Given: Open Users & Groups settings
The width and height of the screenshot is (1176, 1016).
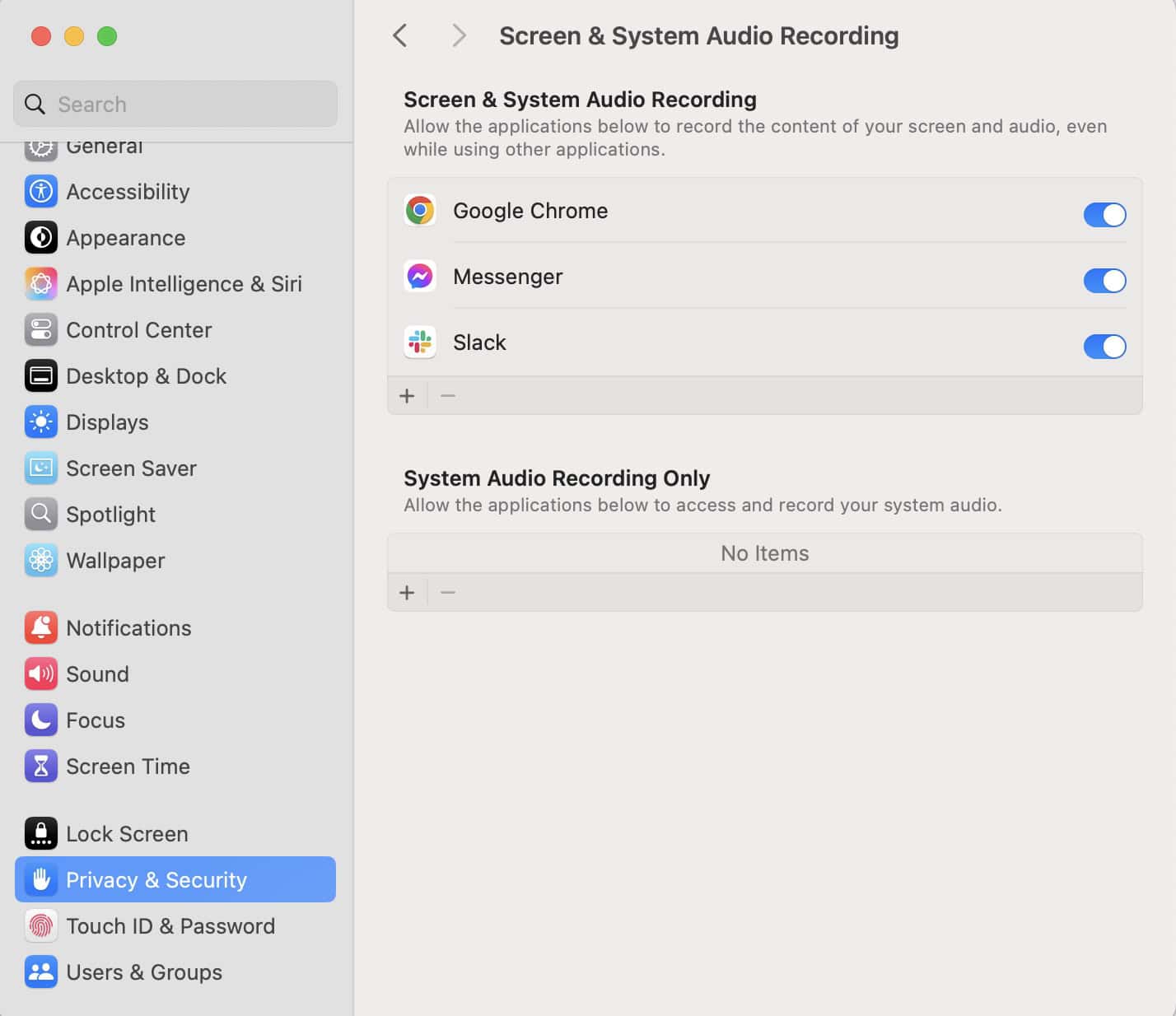Looking at the screenshot, I should 143,972.
